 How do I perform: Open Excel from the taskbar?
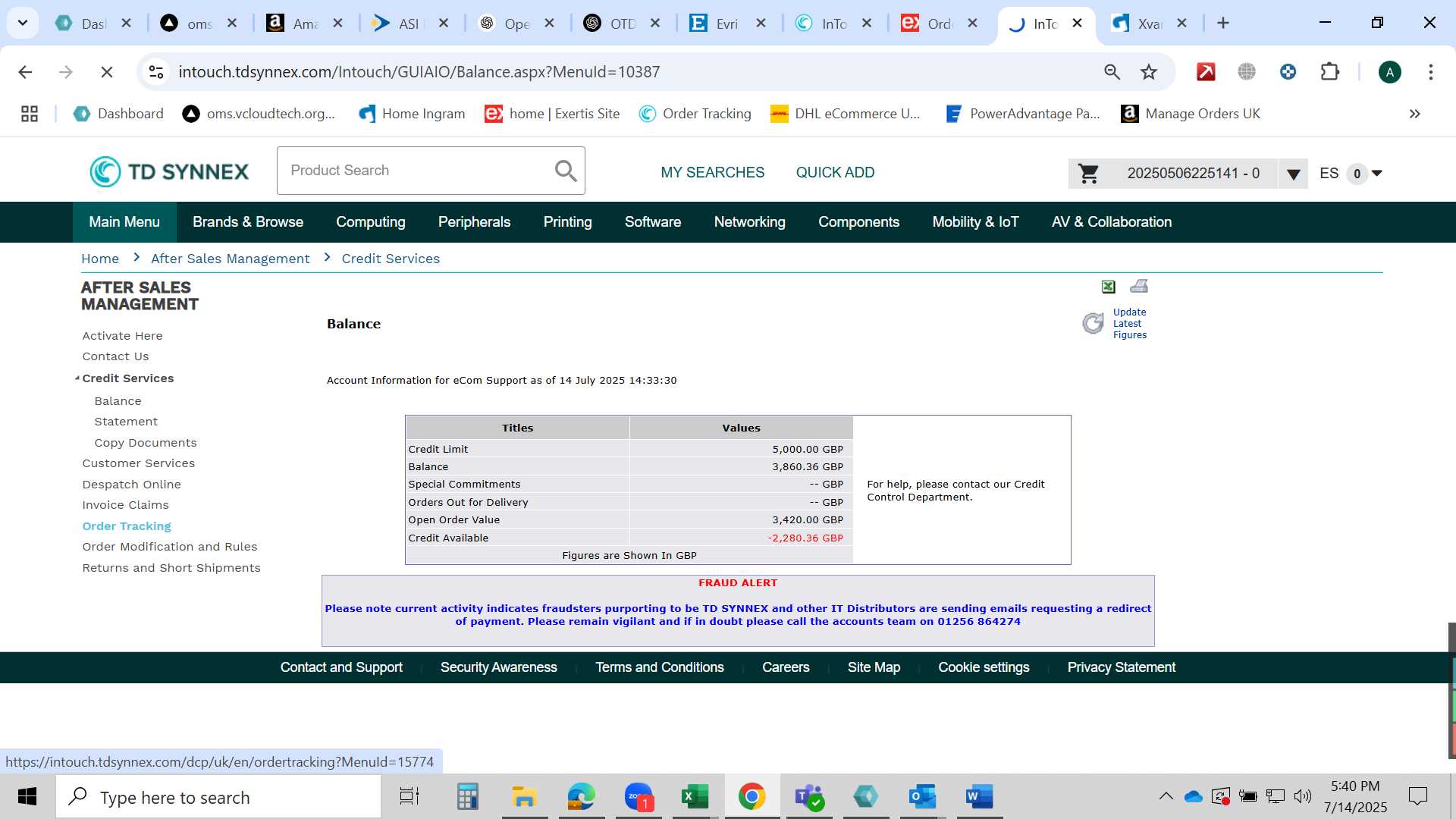coord(695,796)
